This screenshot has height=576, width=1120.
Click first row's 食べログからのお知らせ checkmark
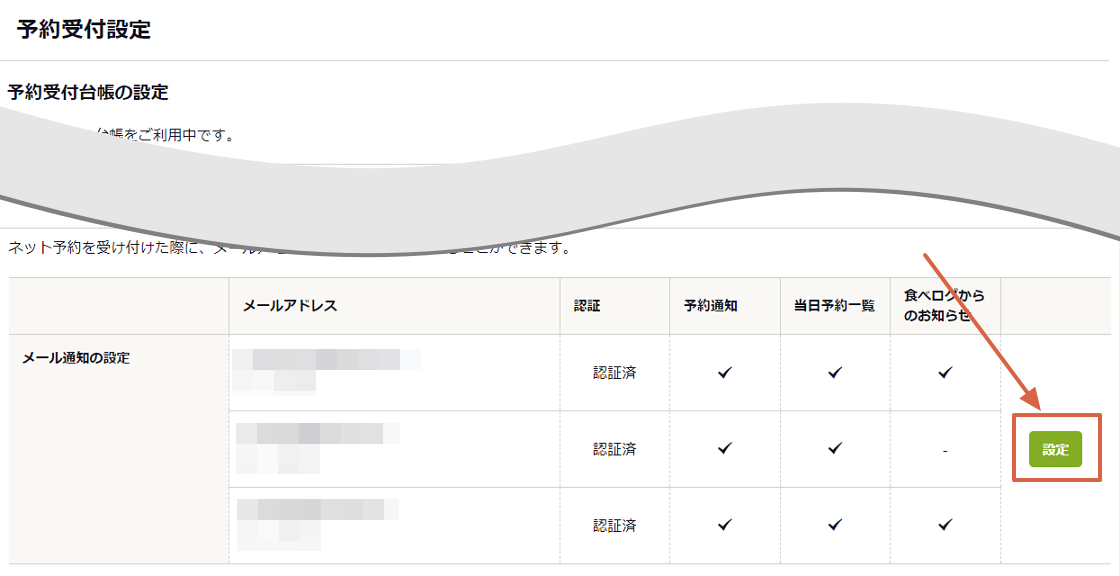(945, 373)
